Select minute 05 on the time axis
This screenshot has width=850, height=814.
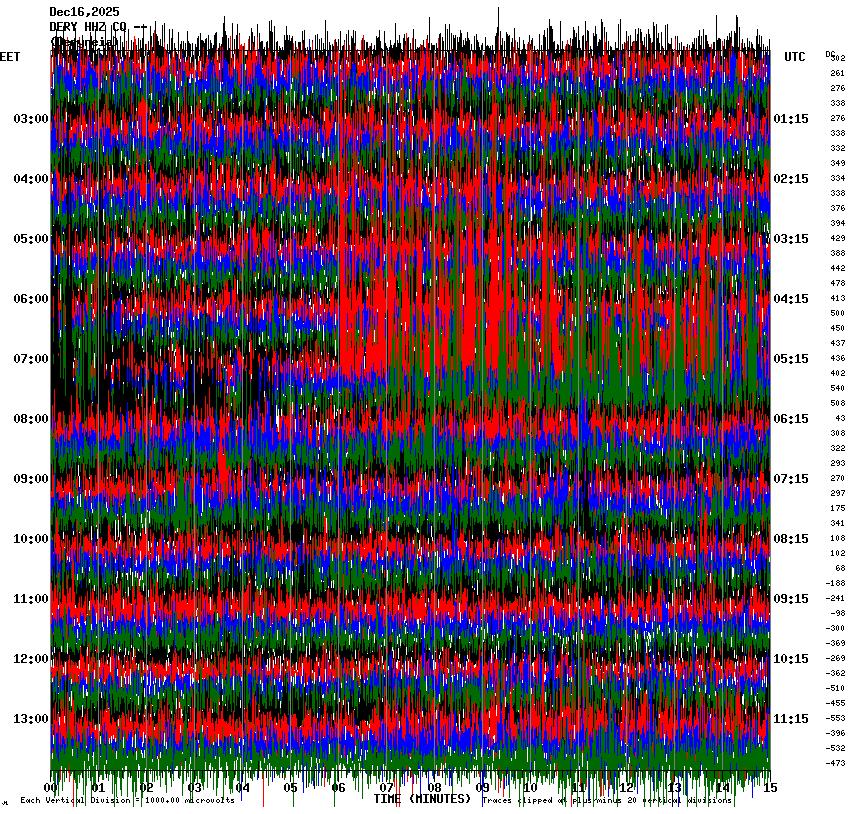290,788
